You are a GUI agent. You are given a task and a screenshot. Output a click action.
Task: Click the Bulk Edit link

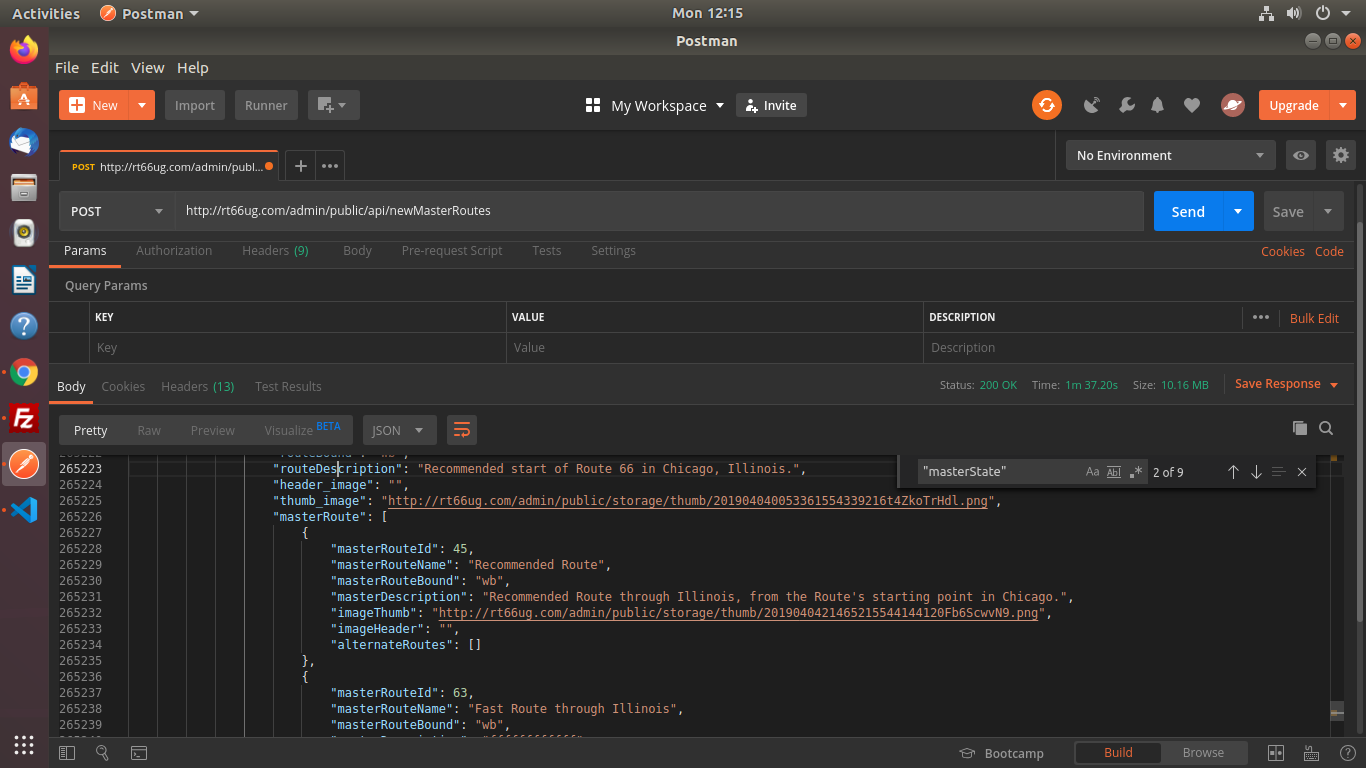[x=1314, y=318]
